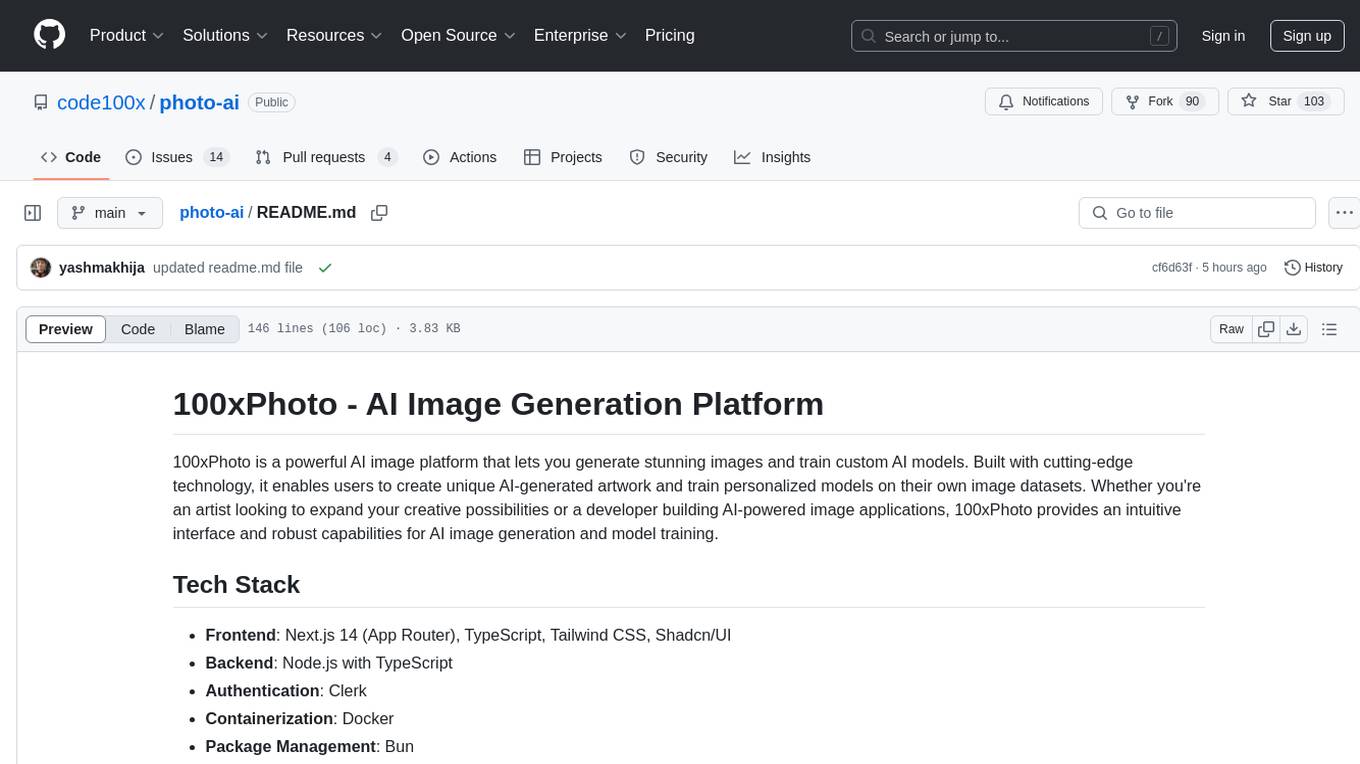Go to photo-ai root in breadcrumb
Image resolution: width=1360 pixels, height=764 pixels.
[x=211, y=212]
